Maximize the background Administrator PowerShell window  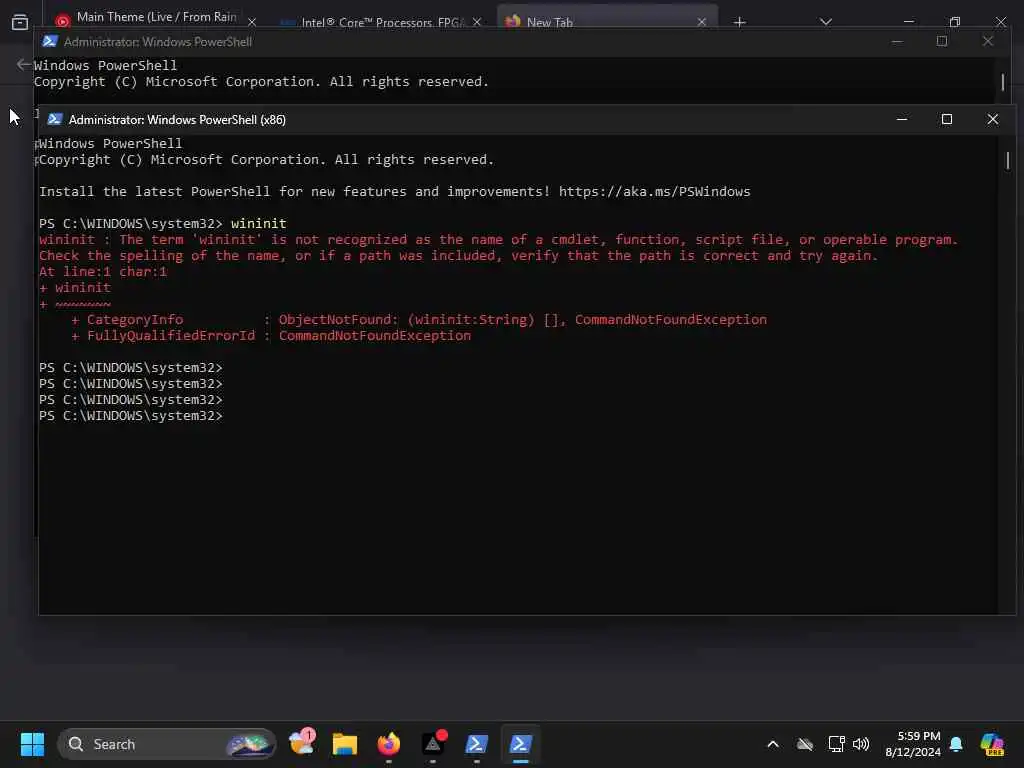click(942, 41)
